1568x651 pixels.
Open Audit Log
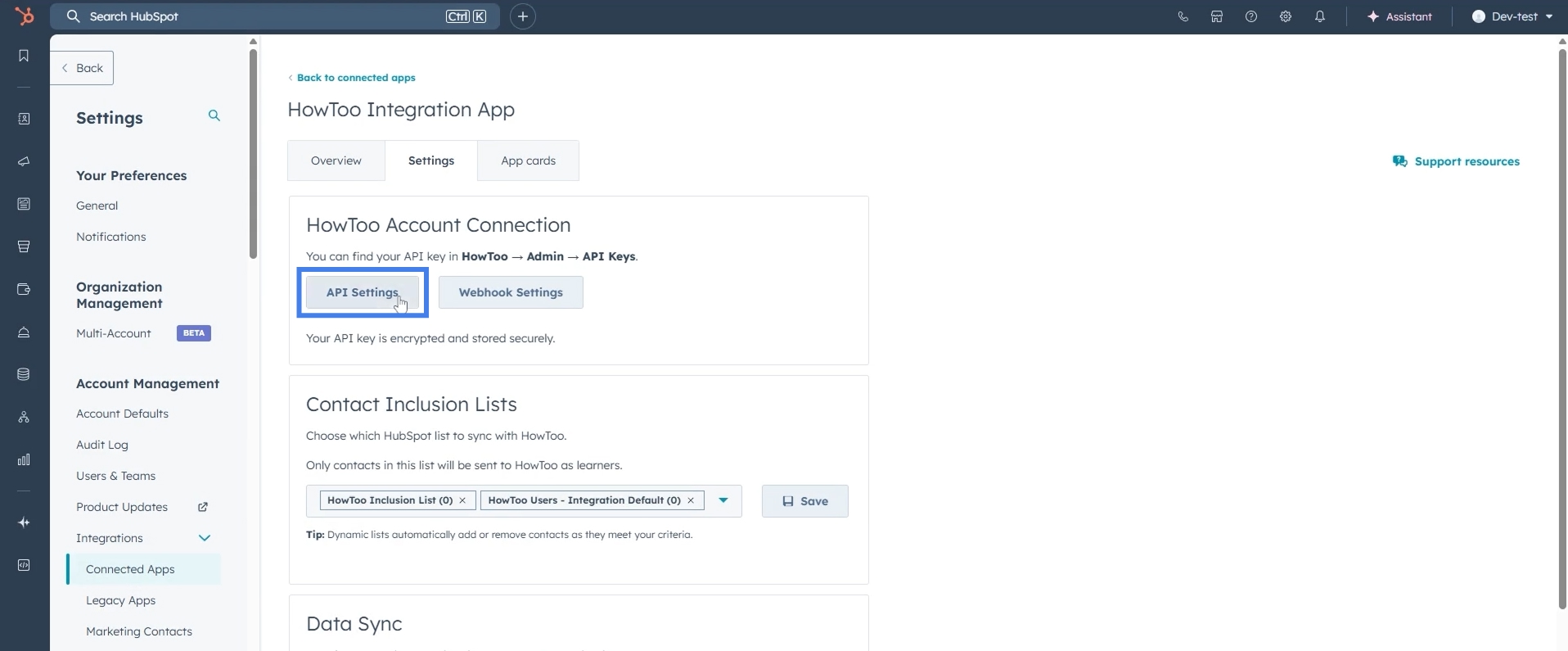point(102,445)
